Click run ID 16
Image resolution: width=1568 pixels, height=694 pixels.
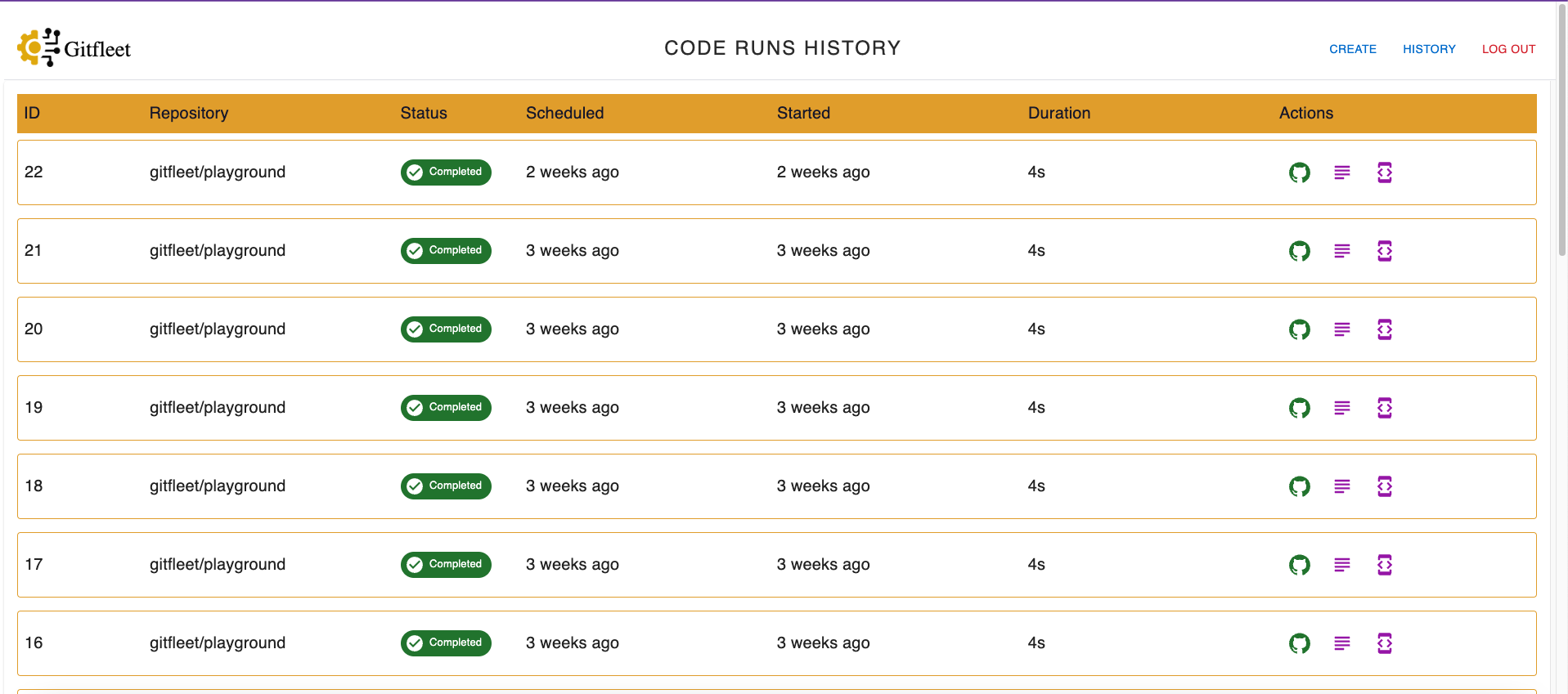tap(34, 643)
